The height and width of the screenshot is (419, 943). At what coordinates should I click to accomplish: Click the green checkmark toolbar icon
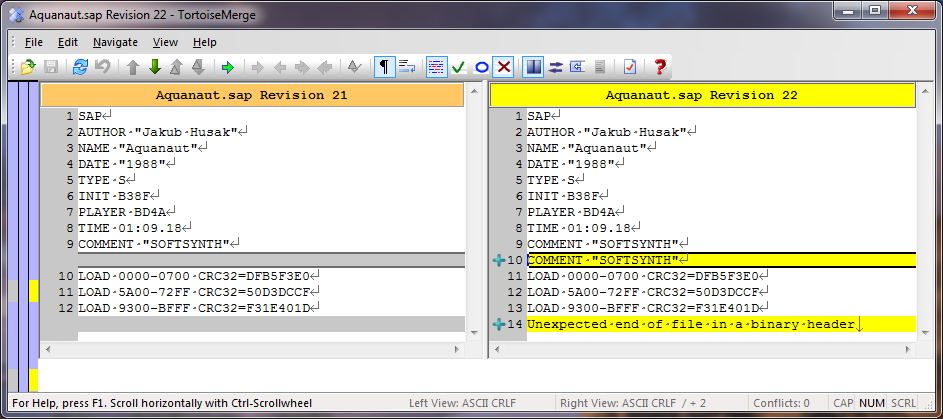click(459, 67)
